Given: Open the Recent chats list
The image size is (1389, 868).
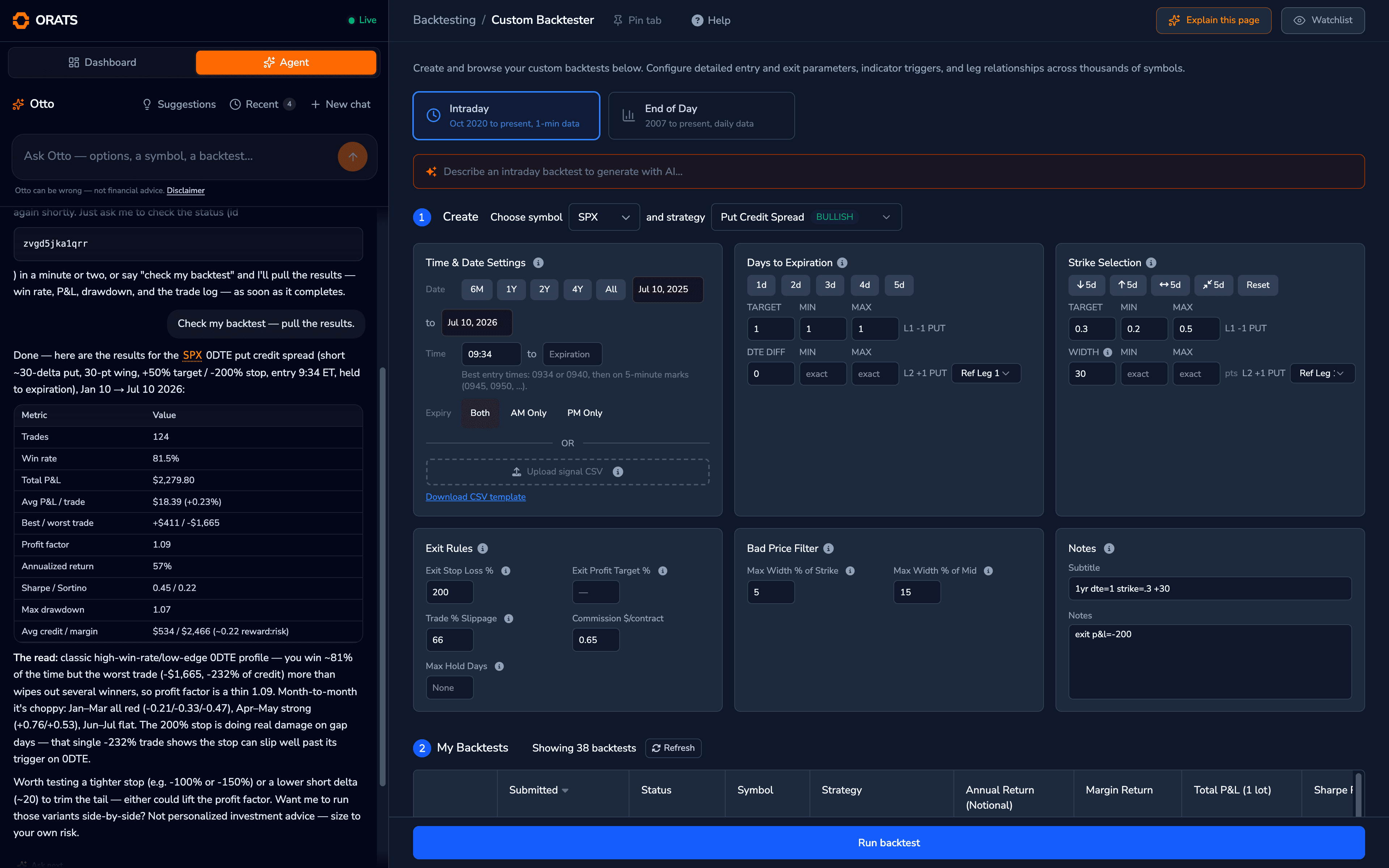Looking at the screenshot, I should [x=262, y=104].
